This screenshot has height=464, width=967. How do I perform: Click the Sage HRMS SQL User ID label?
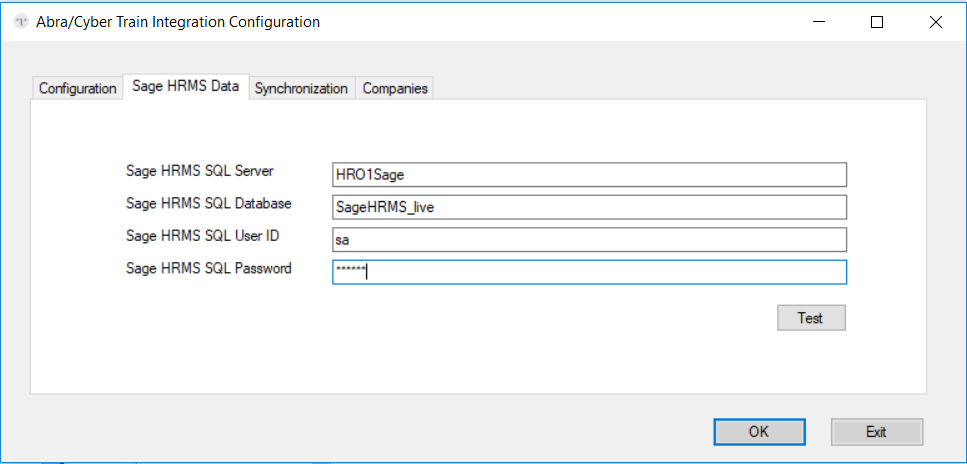[x=204, y=236]
